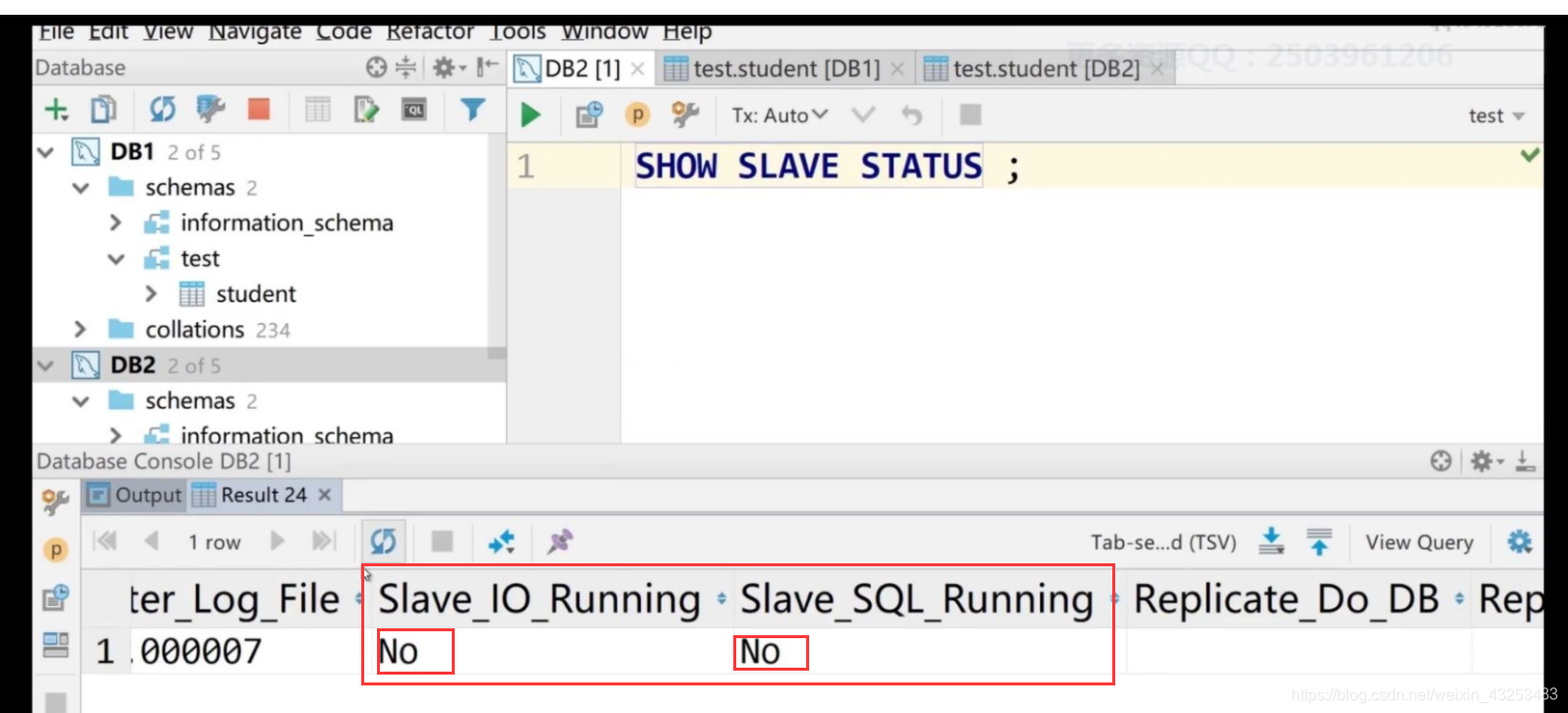Click the Explain Plan icon in editor toolbar
Screen dimensions: 1568x713
pos(589,115)
